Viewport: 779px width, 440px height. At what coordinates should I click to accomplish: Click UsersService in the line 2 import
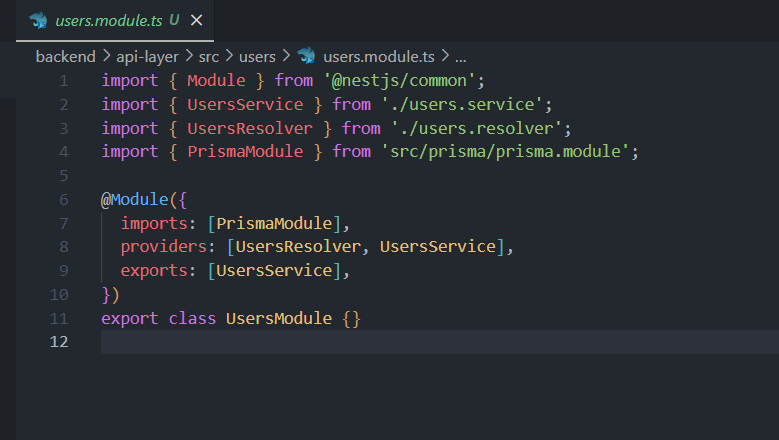[245, 104]
